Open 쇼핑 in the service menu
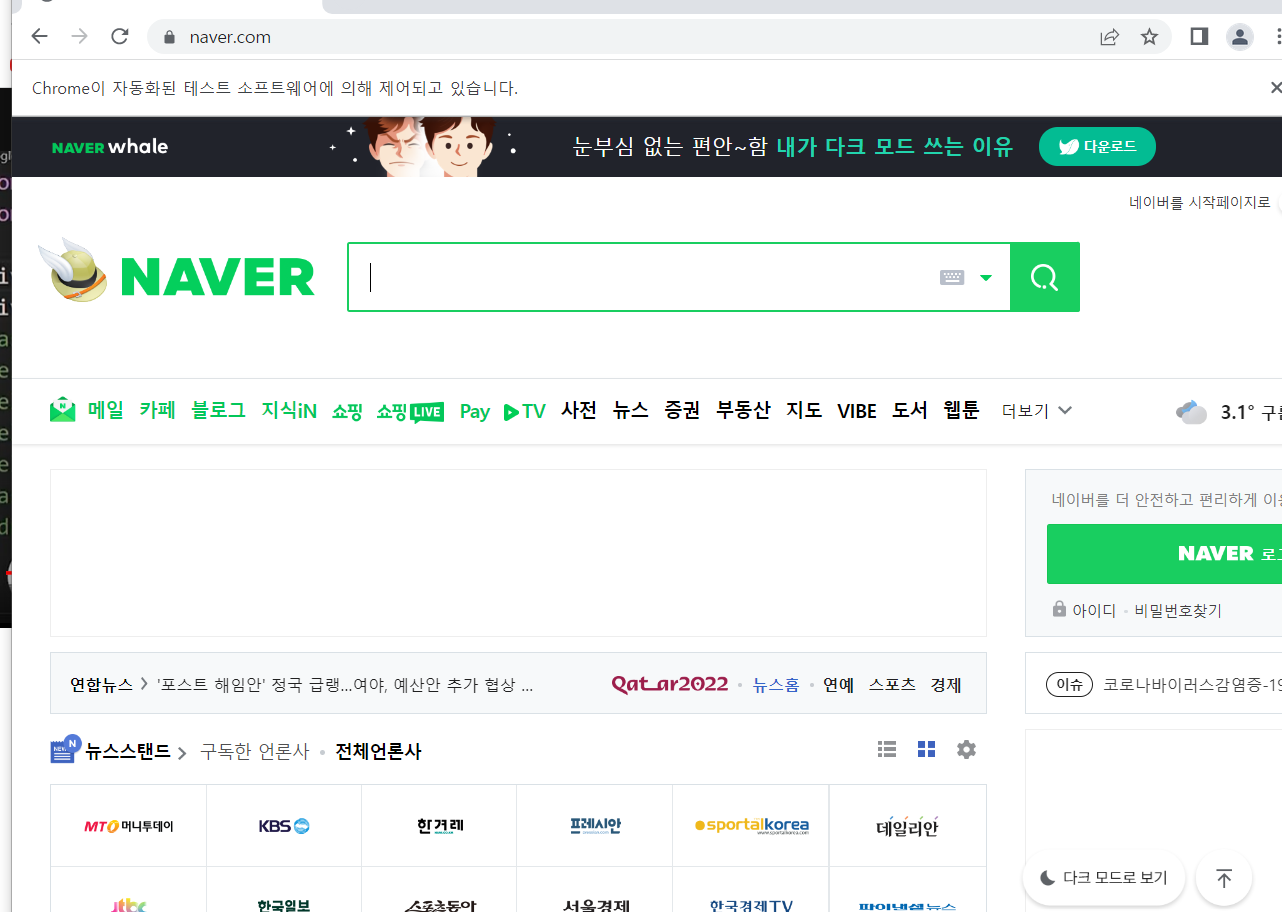This screenshot has height=912, width=1282. [x=347, y=411]
